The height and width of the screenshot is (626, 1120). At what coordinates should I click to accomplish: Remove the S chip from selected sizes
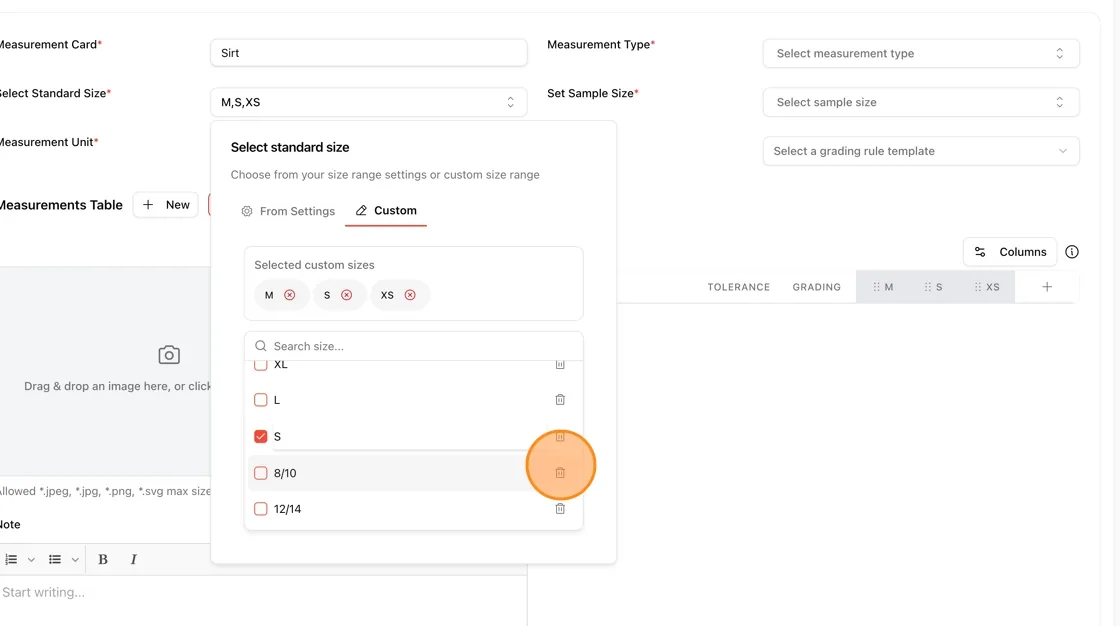346,295
